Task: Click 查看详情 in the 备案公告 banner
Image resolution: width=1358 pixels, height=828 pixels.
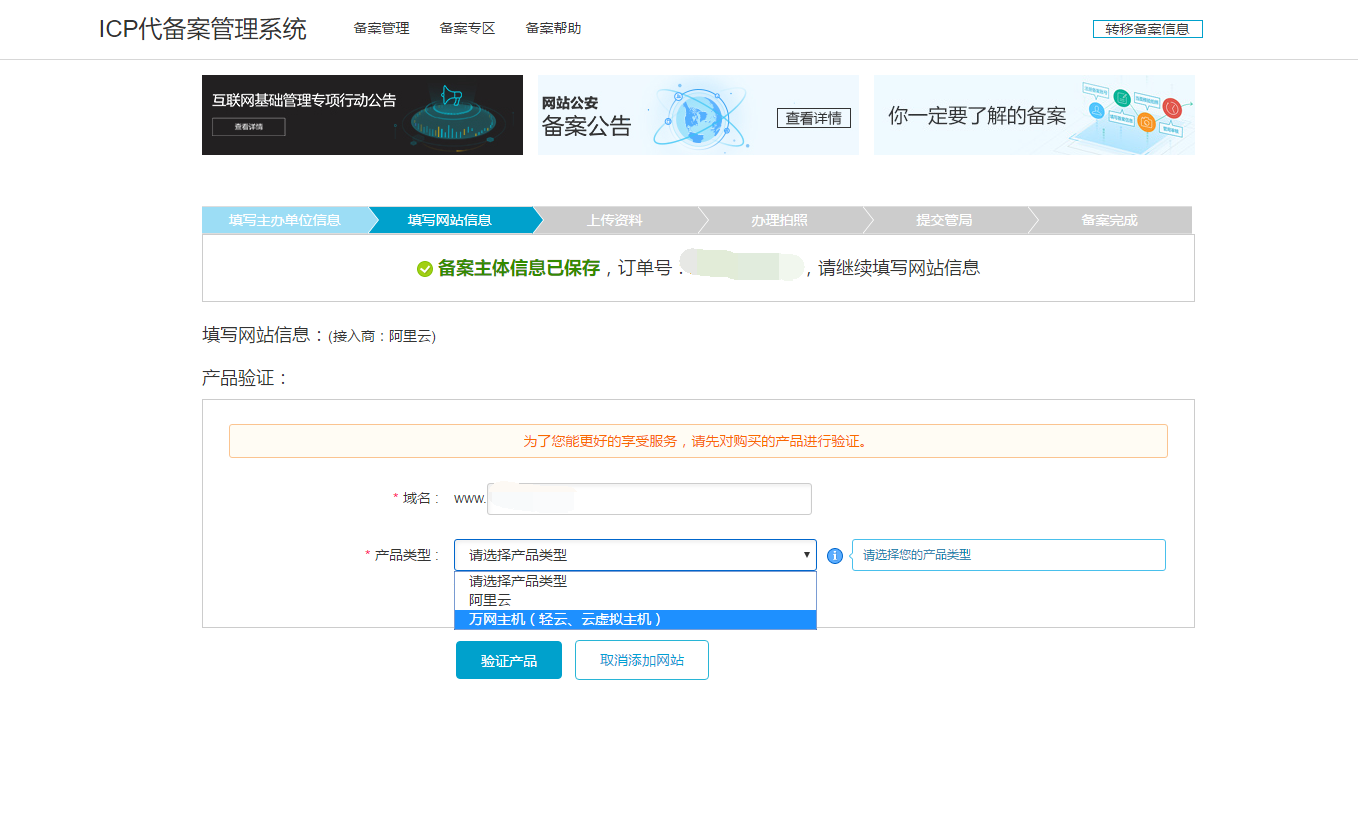Action: 813,117
